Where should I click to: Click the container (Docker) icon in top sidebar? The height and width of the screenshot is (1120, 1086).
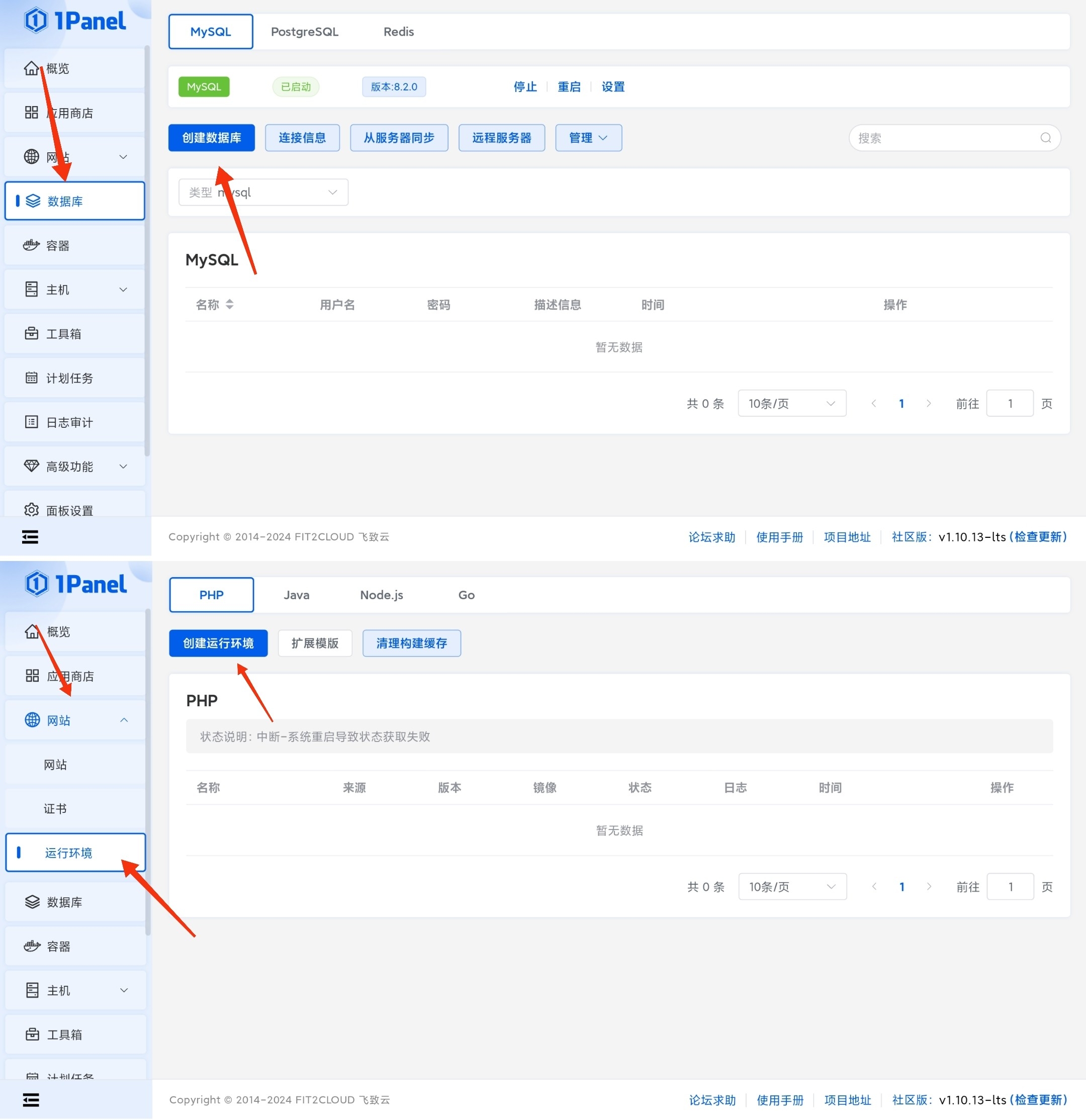31,246
